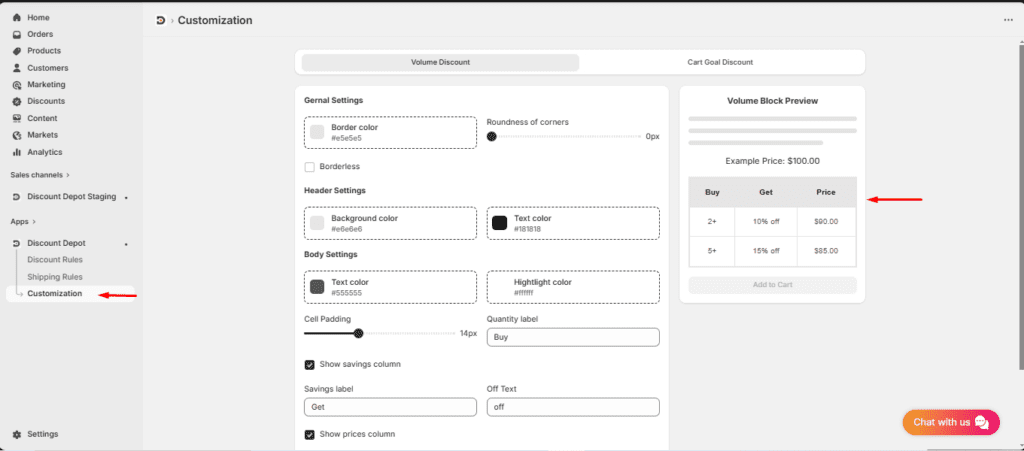Open Discounts via its badge icon
This screenshot has height=451, width=1024.
point(17,101)
